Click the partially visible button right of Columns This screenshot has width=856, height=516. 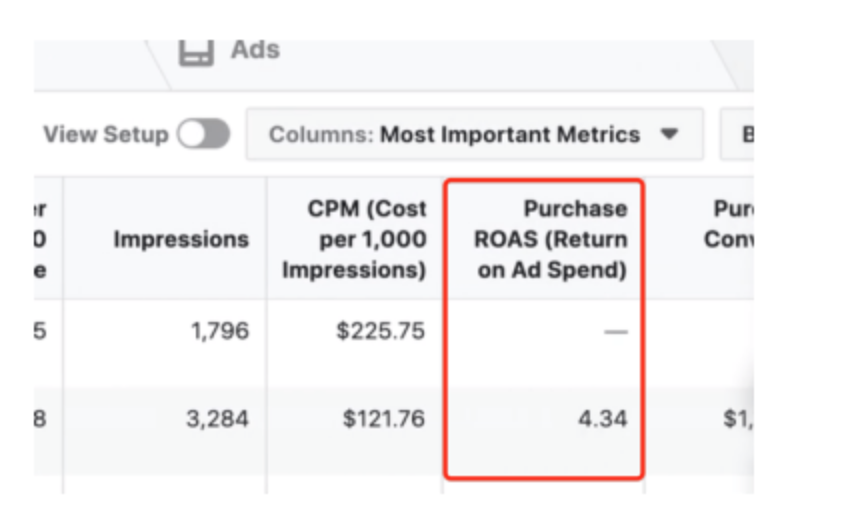[740, 134]
